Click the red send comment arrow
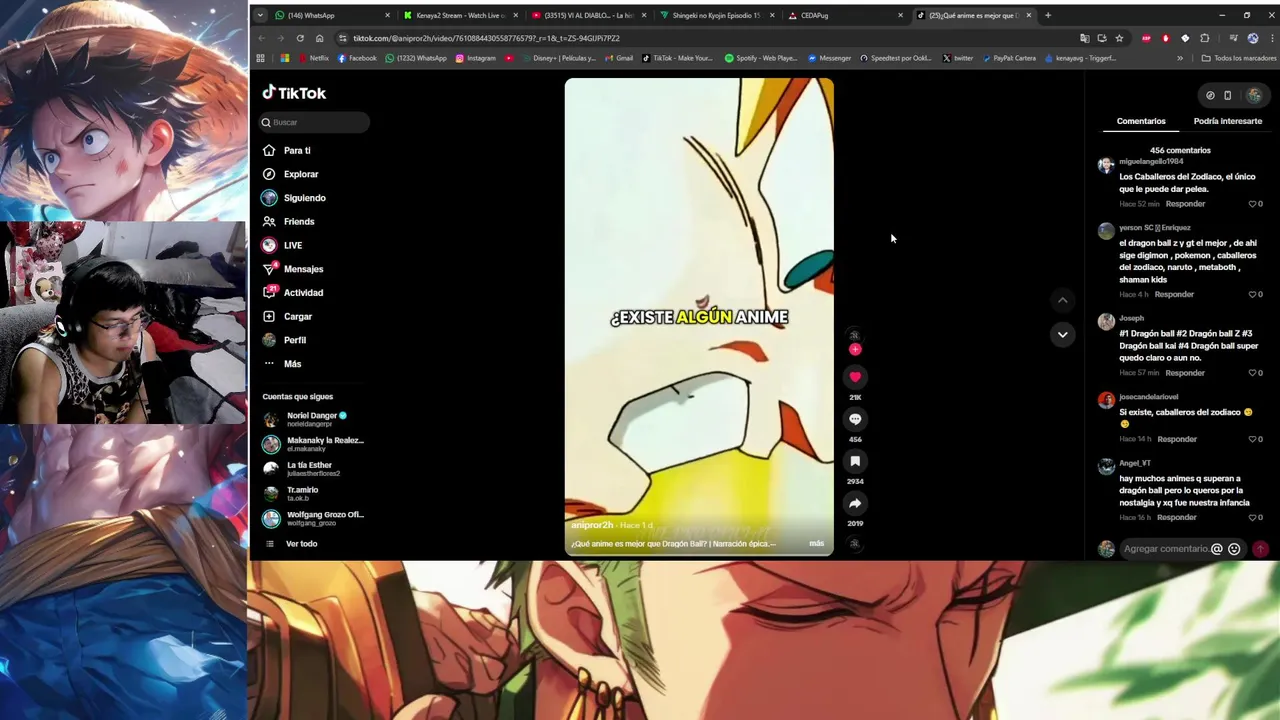 (x=1260, y=549)
